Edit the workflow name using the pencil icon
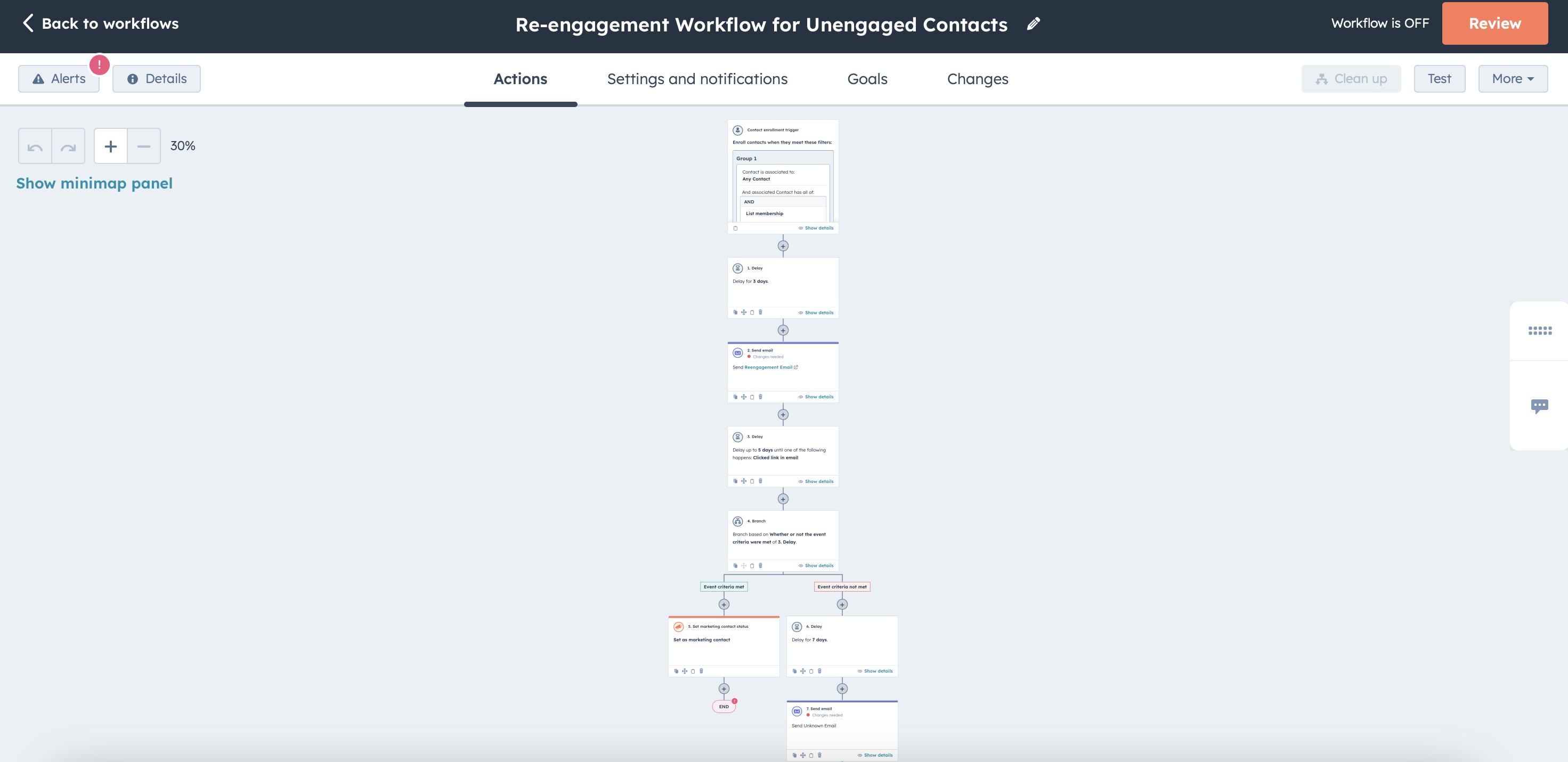 (1033, 24)
